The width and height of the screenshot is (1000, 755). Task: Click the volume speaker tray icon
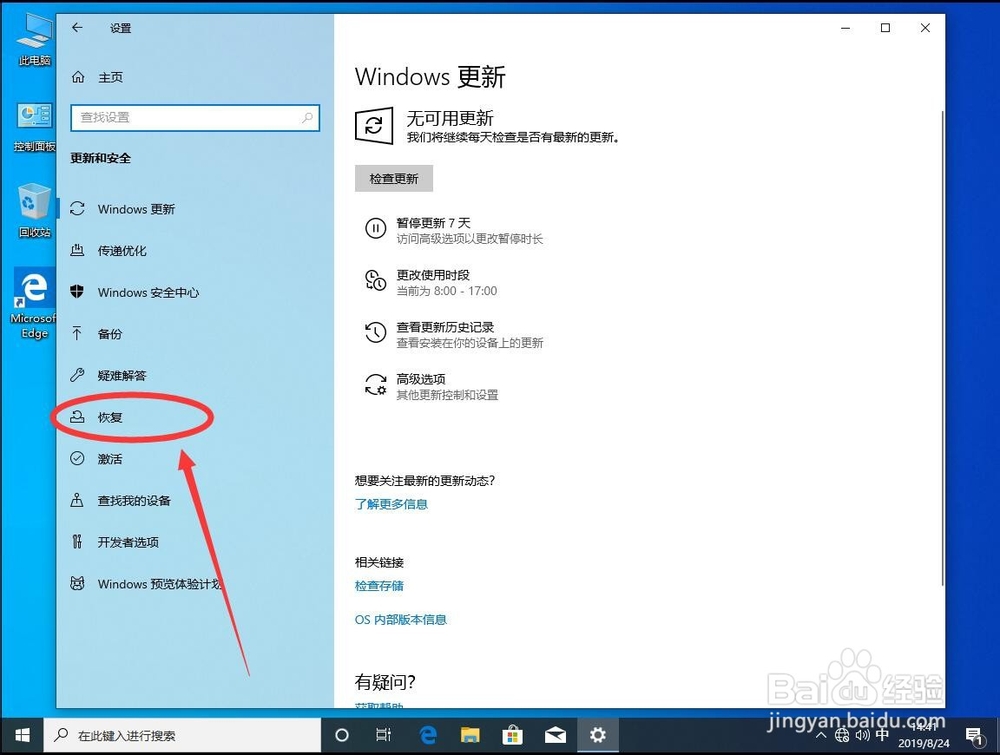pos(862,735)
